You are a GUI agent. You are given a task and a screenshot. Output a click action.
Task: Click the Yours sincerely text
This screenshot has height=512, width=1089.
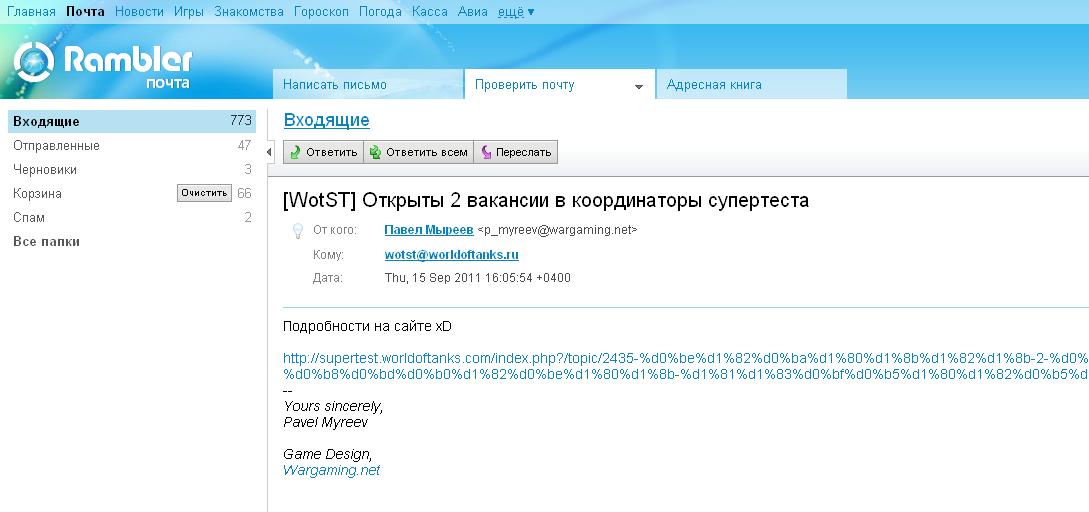coord(333,406)
